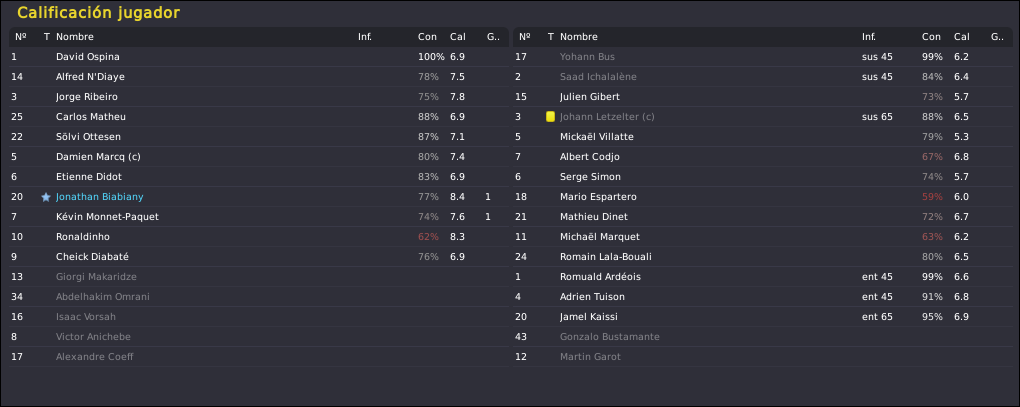Click Ronaldinho's 8.3 rating value

click(457, 237)
